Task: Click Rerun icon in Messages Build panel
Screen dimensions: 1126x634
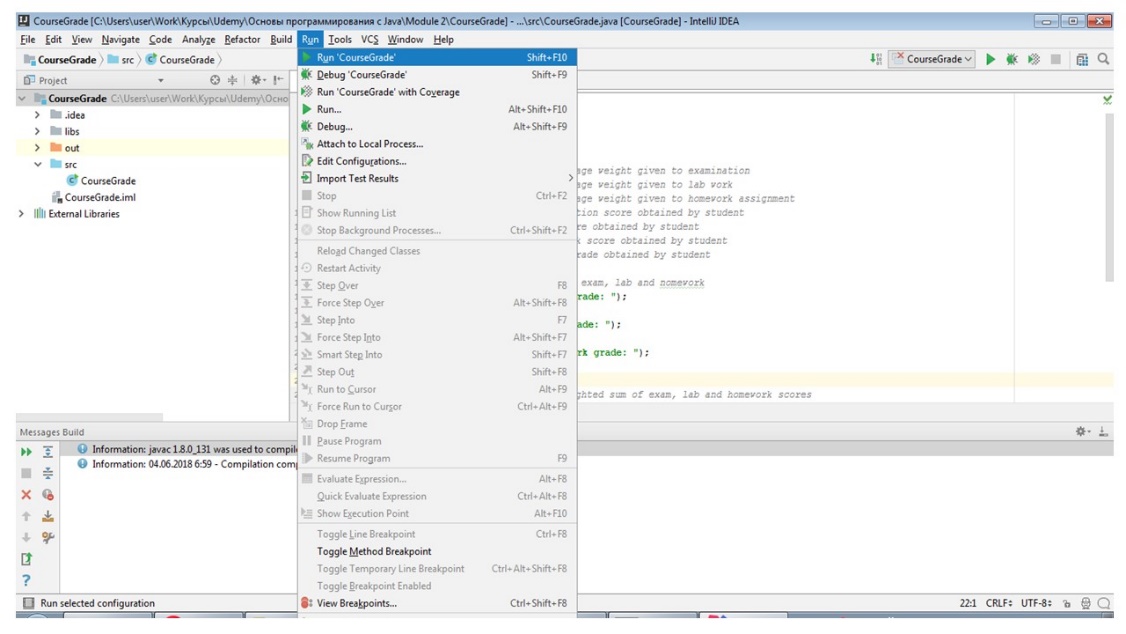Action: click(26, 453)
